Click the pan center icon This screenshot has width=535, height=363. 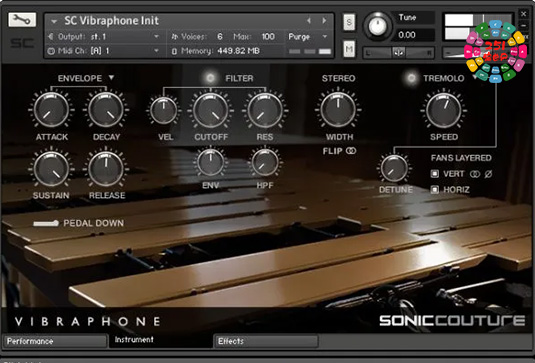click(x=399, y=53)
